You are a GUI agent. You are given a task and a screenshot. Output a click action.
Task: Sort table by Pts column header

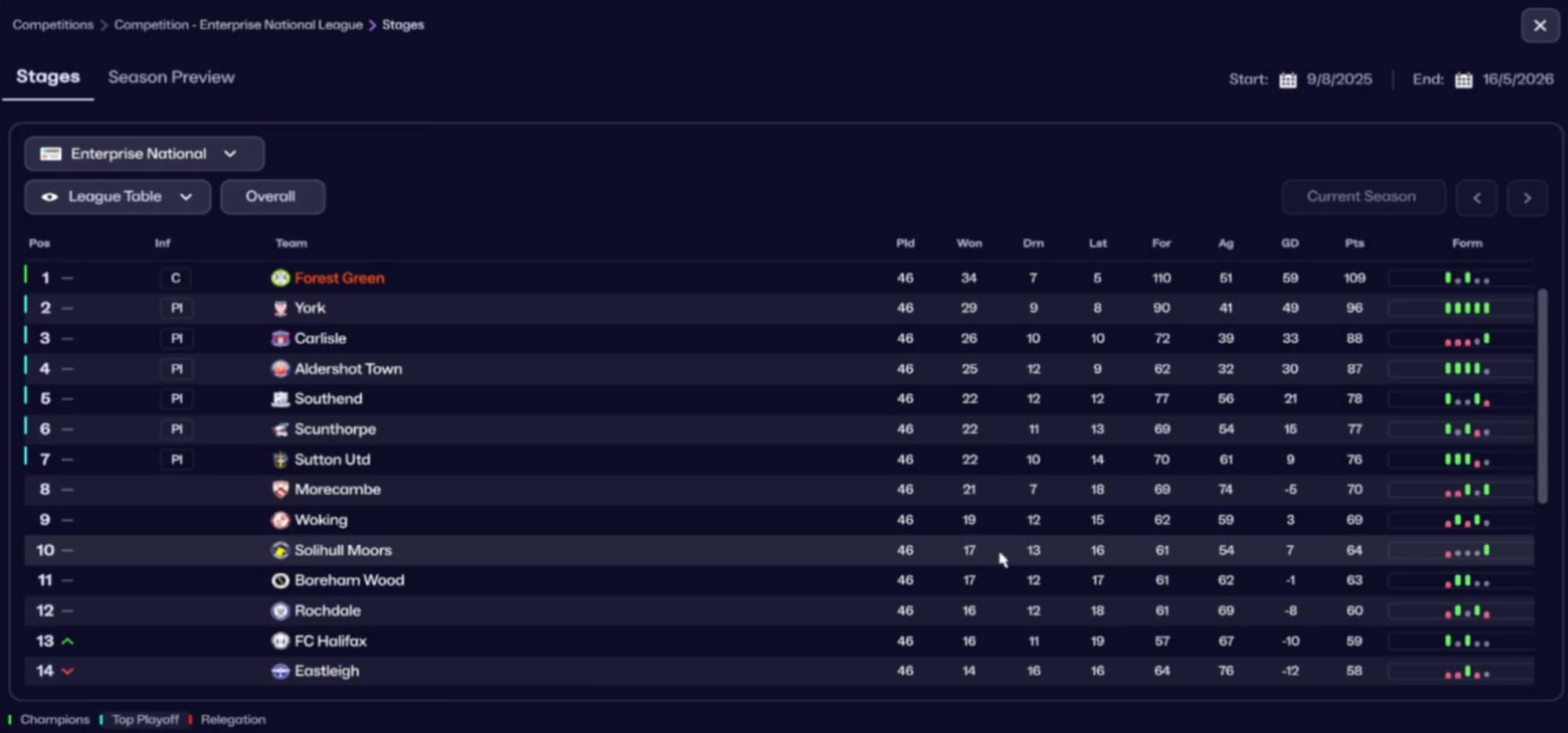pyautogui.click(x=1354, y=244)
